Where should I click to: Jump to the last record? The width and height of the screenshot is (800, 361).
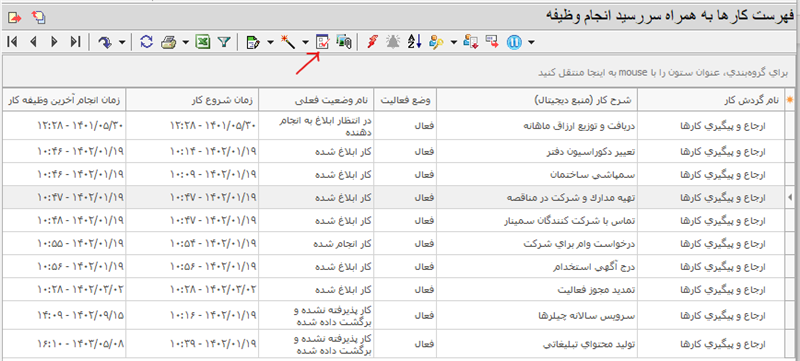point(76,42)
